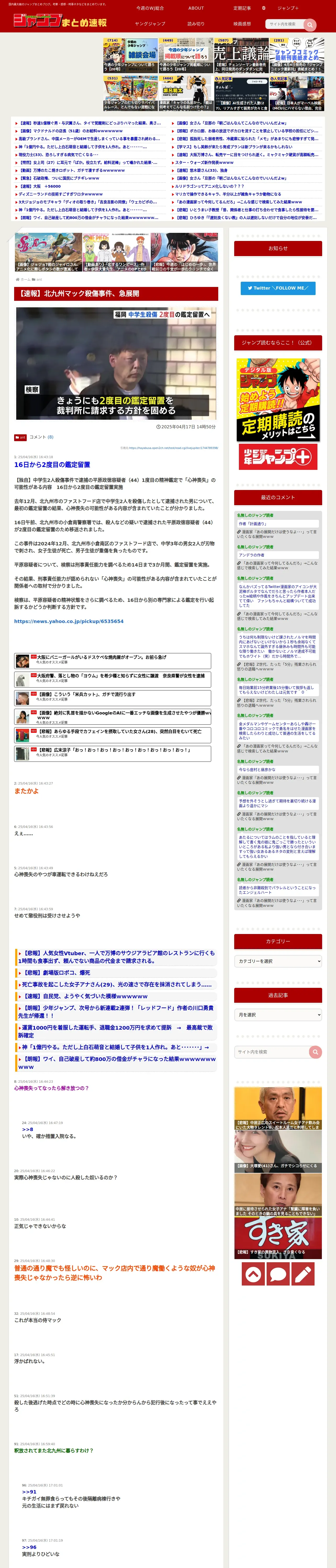This screenshot has width=336, height=1568.
Task: Click the 少年ジャンプ+ banner
Action: pyautogui.click(x=278, y=457)
